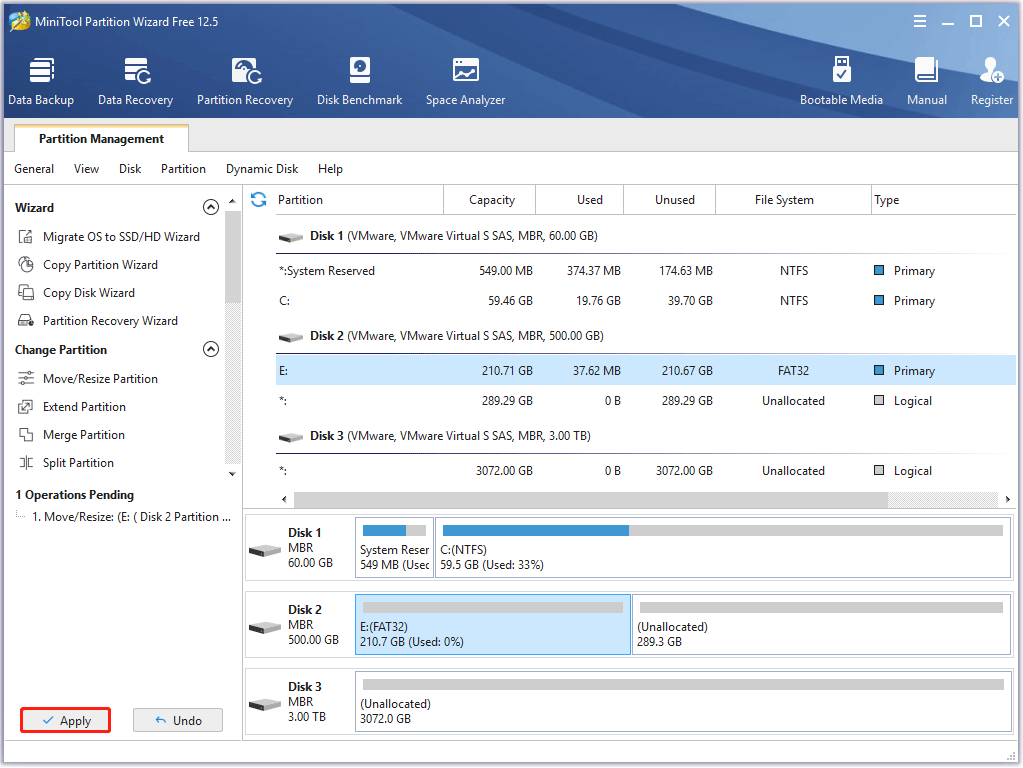Viewport: 1023px width, 768px height.
Task: Click the partition list scroll right arrow
Action: tap(1008, 499)
